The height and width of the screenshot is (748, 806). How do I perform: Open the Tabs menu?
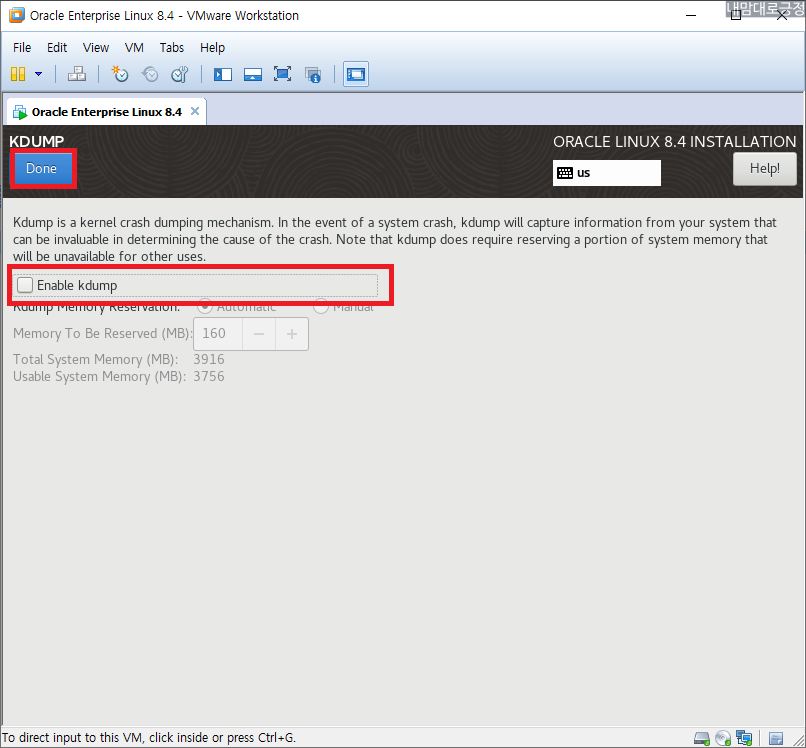pos(172,48)
